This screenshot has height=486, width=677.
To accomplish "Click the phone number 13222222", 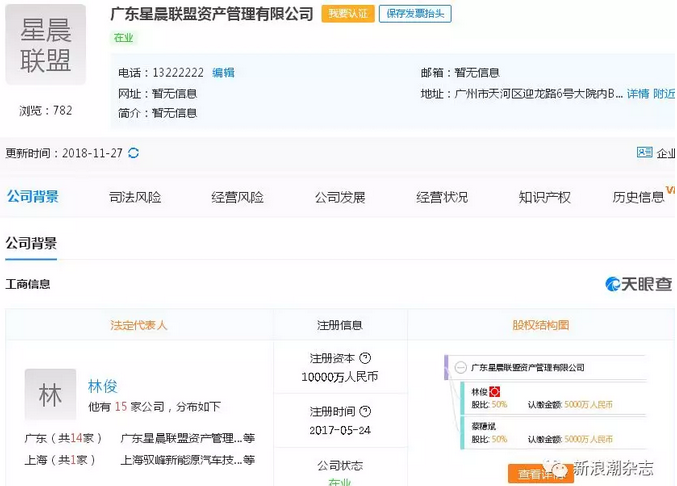I will pyautogui.click(x=178, y=73).
